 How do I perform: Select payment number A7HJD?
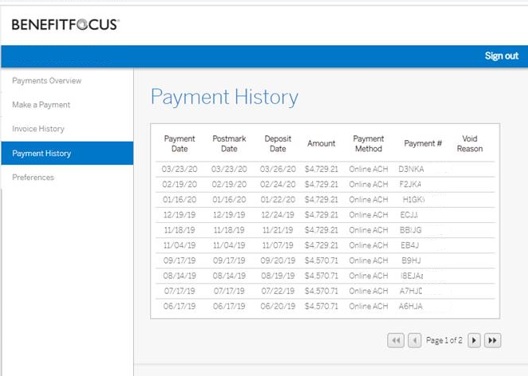pyautogui.click(x=411, y=291)
